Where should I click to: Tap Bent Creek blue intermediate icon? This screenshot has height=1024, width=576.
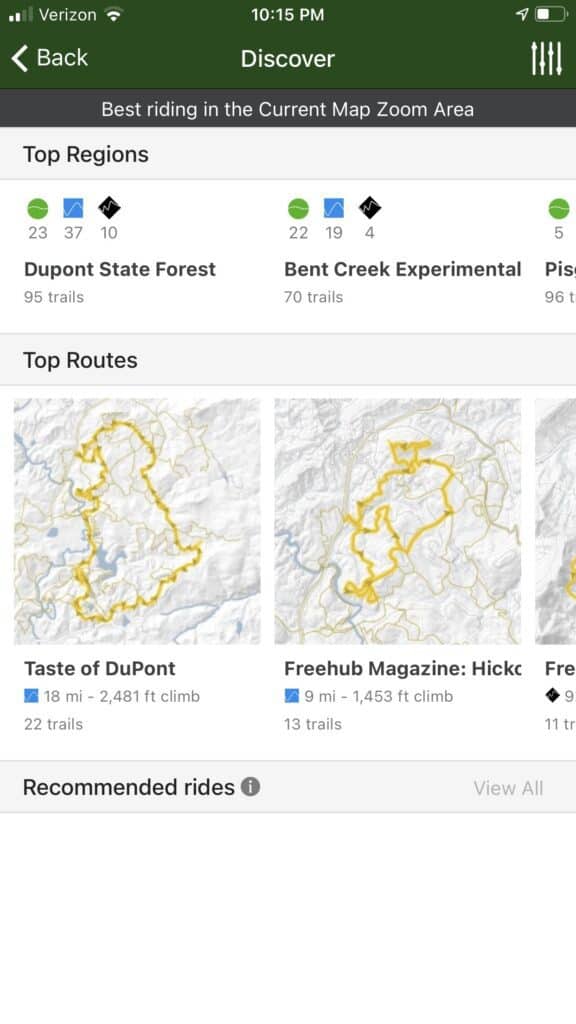pyautogui.click(x=334, y=208)
